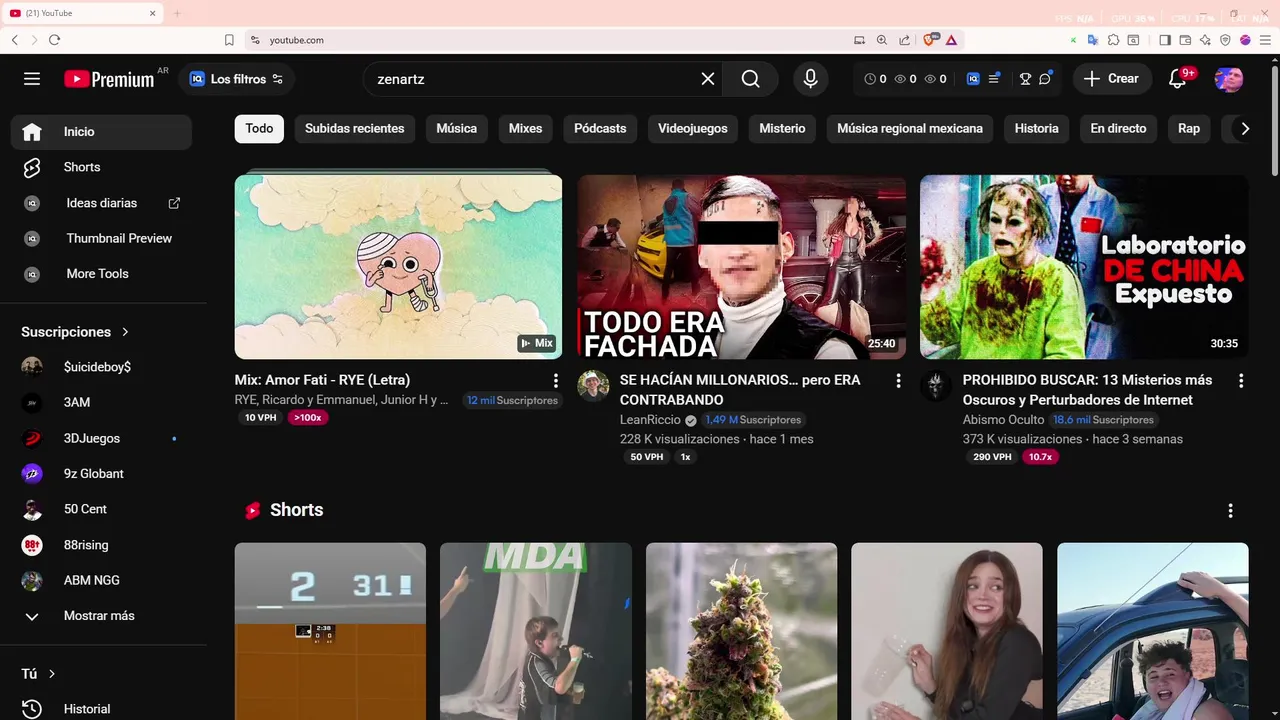Viewport: 1280px width, 720px height.
Task: Open PROHIBIDO BUSCAR video title
Action: (1087, 390)
